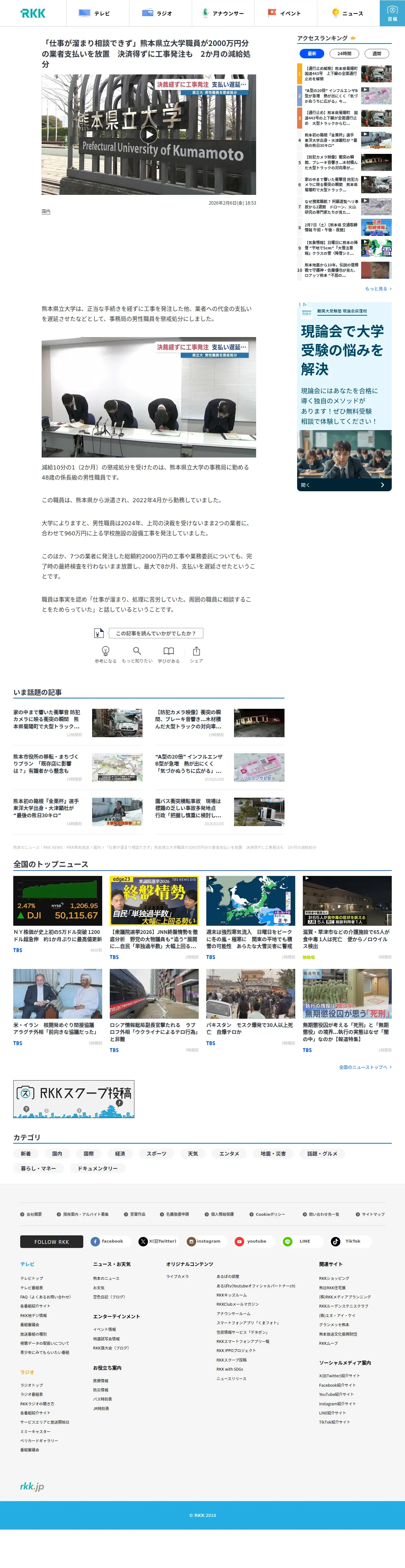Select the 話題・グルメ category
Image resolution: width=405 pixels, height=1568 pixels.
tap(322, 1153)
